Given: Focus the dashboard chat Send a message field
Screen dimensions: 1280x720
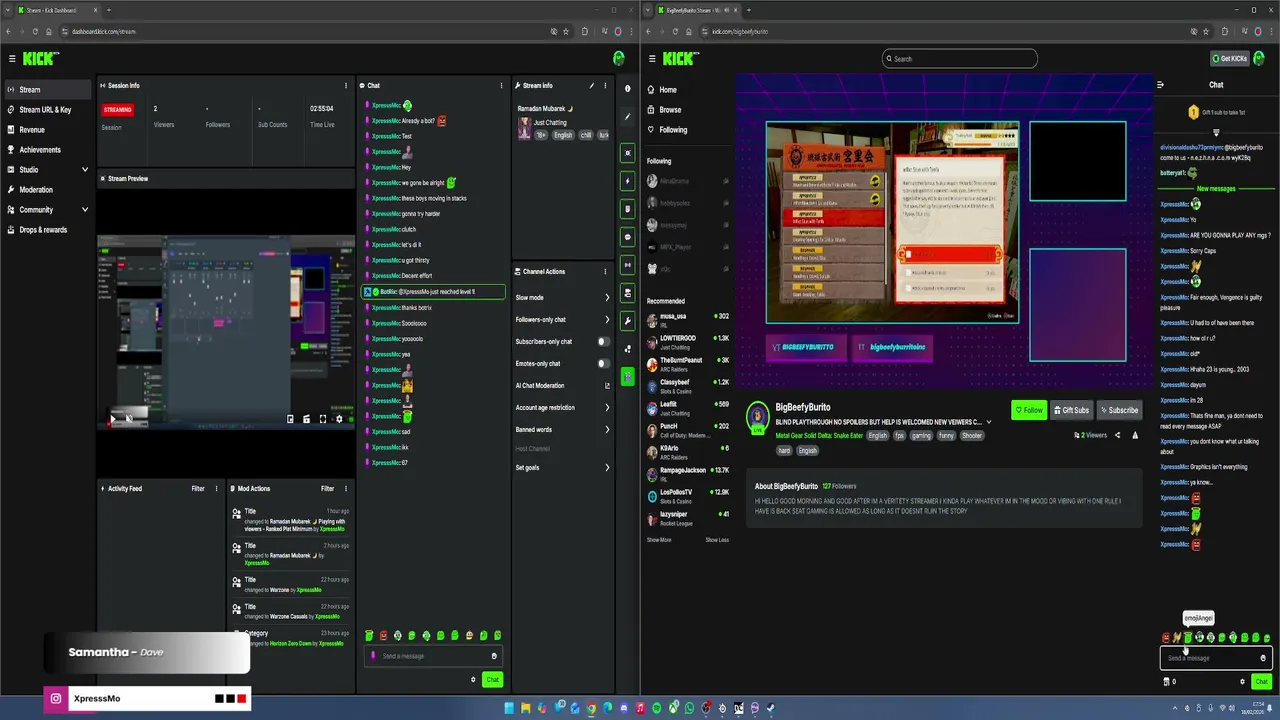Looking at the screenshot, I should point(432,656).
